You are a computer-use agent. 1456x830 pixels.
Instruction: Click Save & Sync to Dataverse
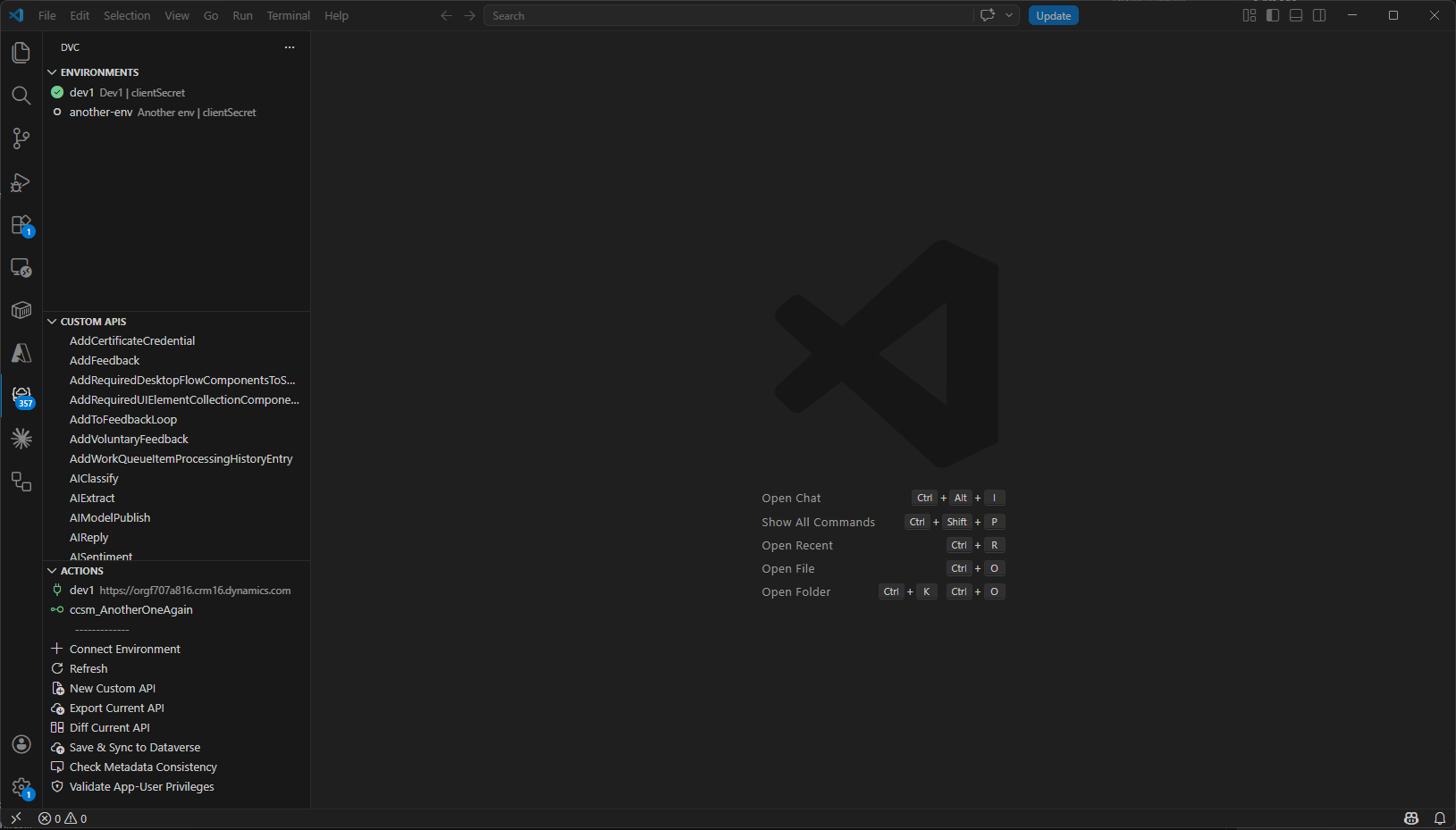point(176,748)
